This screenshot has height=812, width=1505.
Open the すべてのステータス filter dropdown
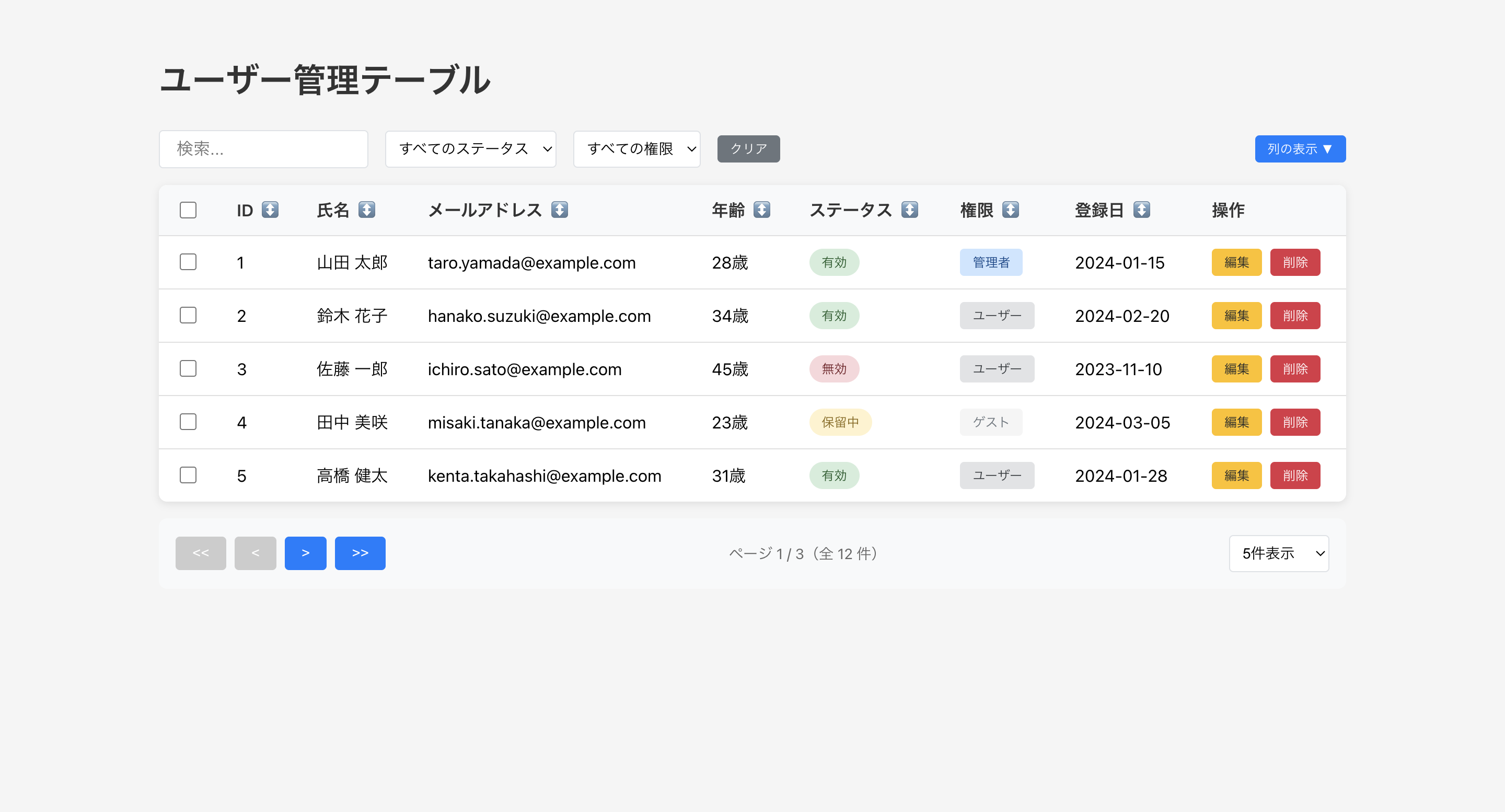470,149
